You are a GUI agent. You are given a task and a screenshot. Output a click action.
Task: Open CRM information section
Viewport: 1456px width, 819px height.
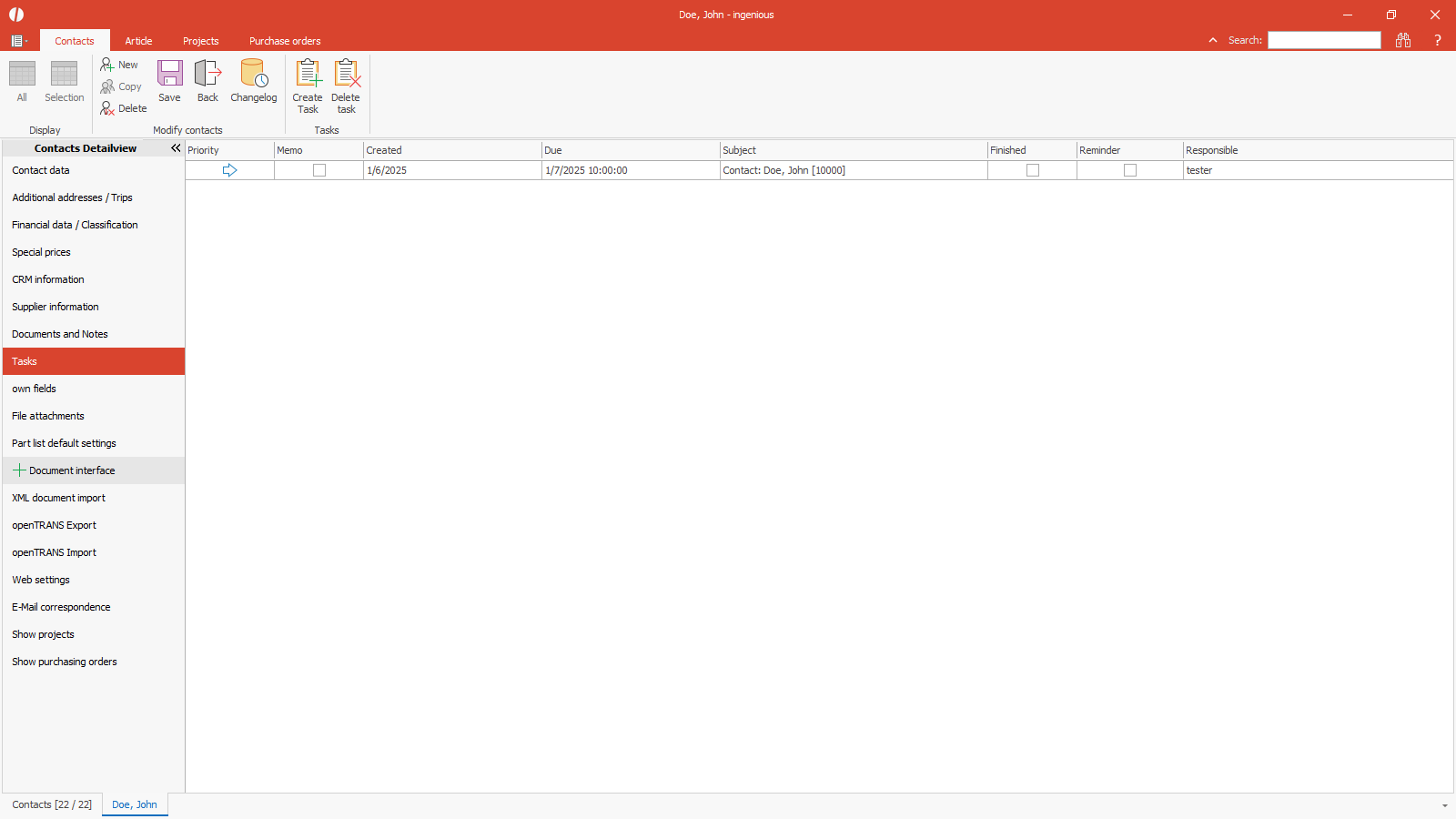pos(48,279)
